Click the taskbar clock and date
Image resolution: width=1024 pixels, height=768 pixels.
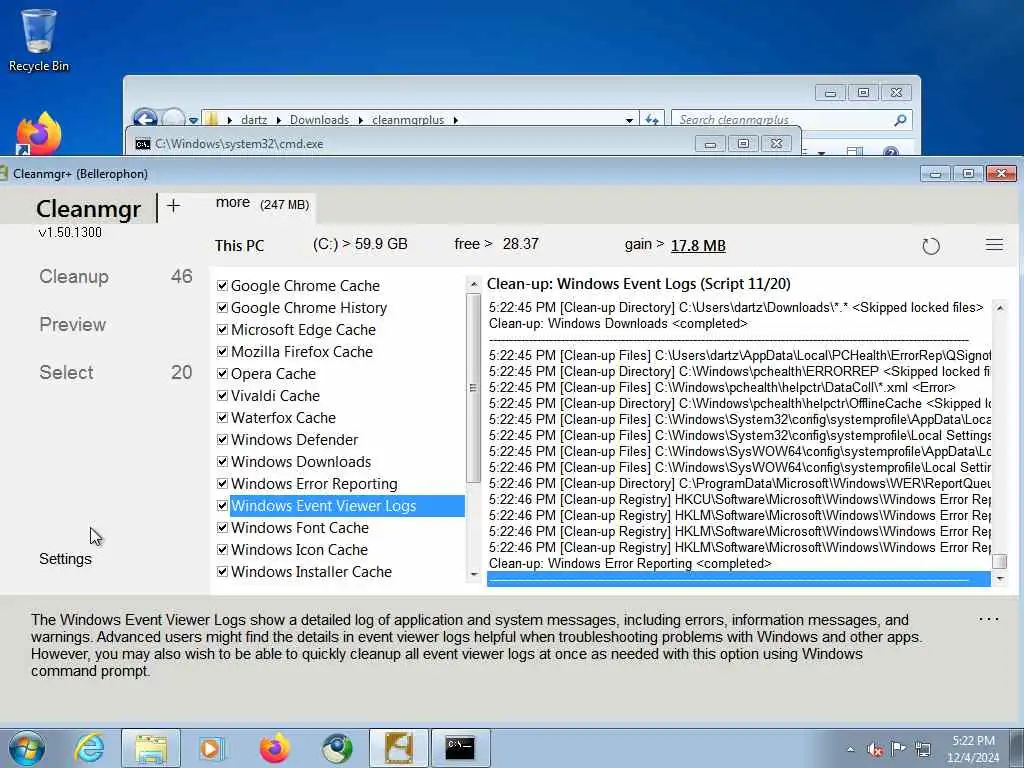click(973, 749)
